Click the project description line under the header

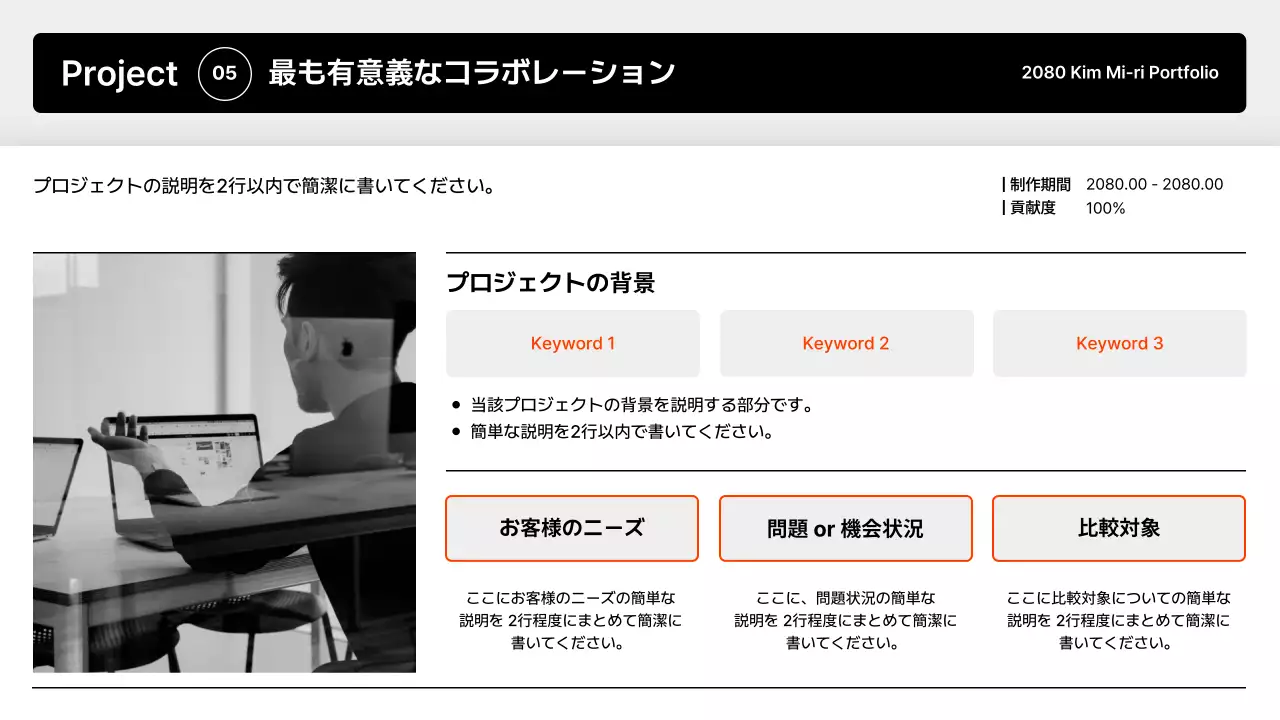(264, 186)
